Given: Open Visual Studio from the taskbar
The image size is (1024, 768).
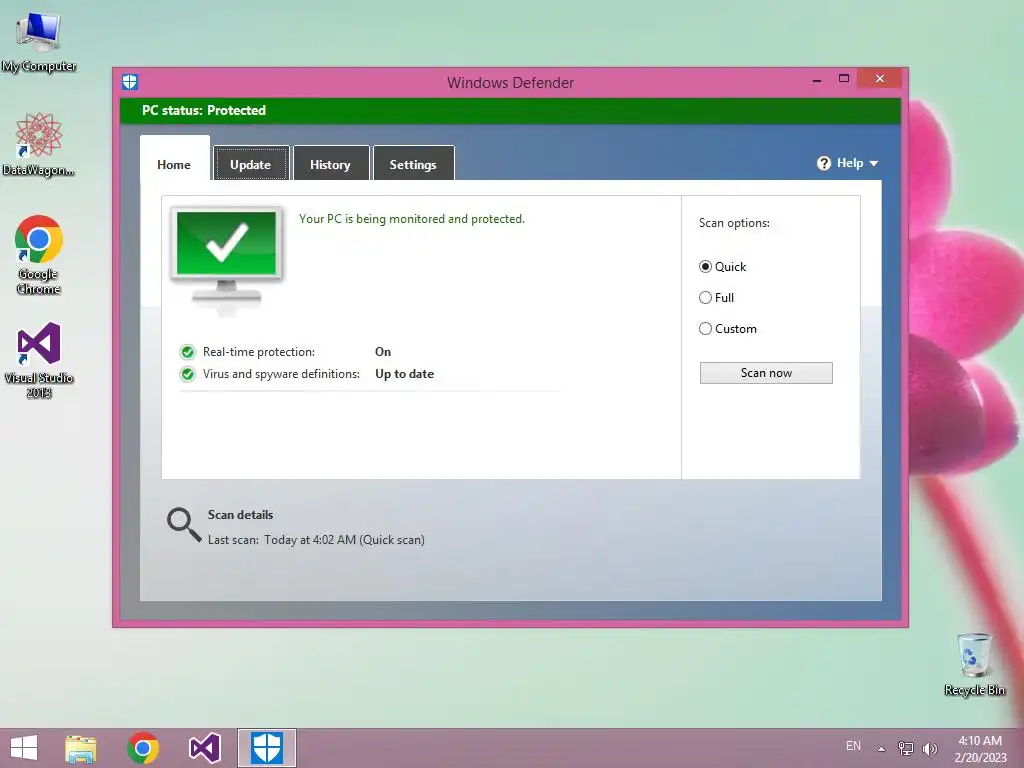Looking at the screenshot, I should click(204, 748).
